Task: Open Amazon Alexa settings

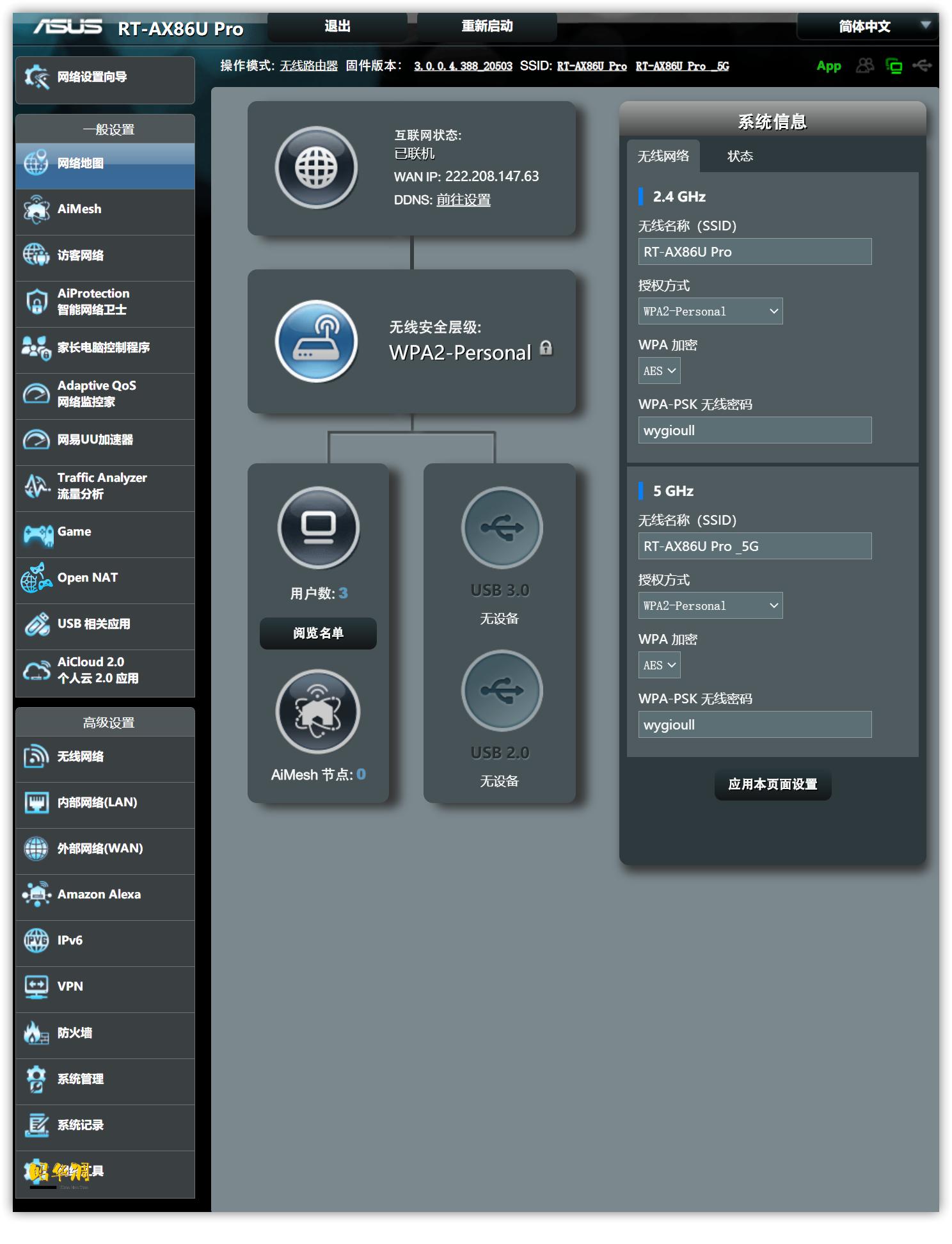Action: point(105,897)
